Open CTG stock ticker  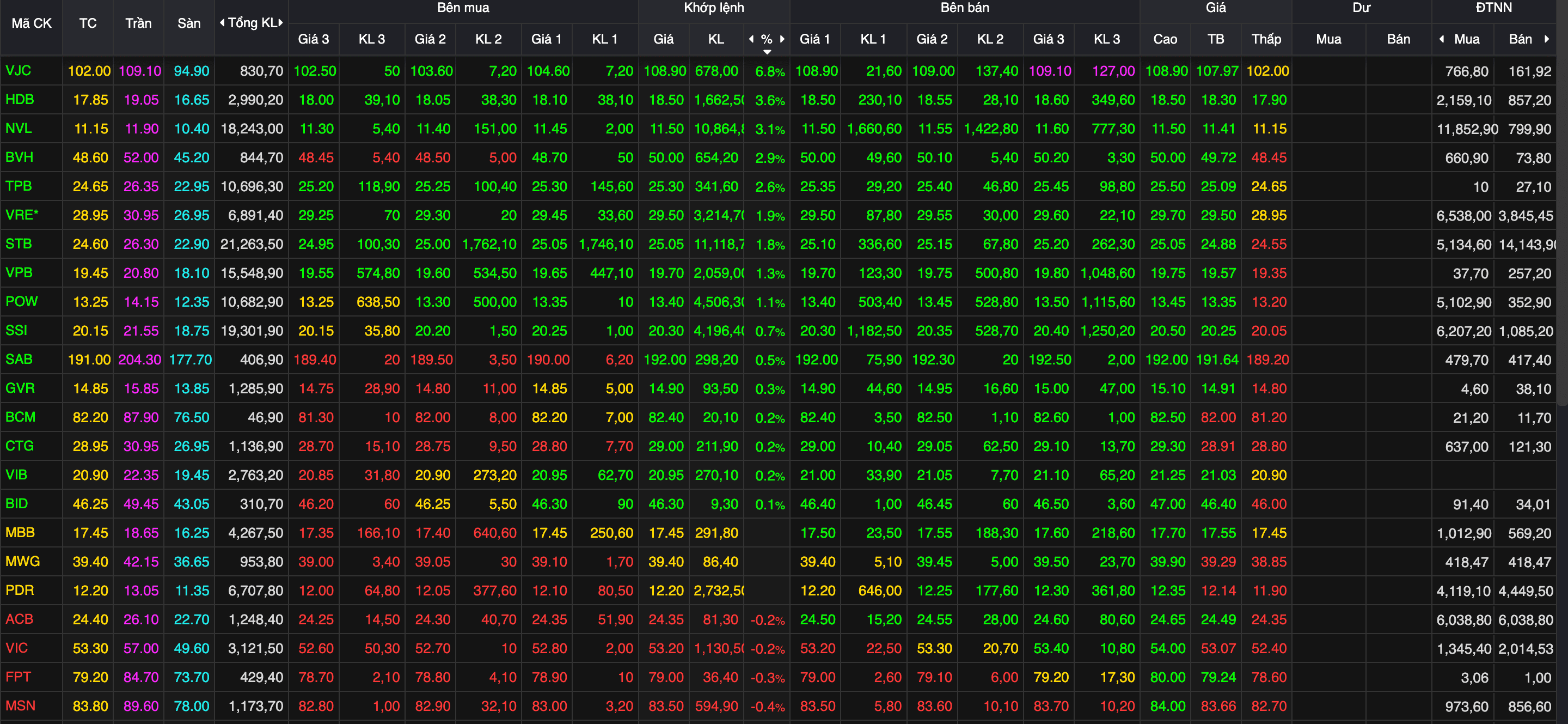point(20,446)
